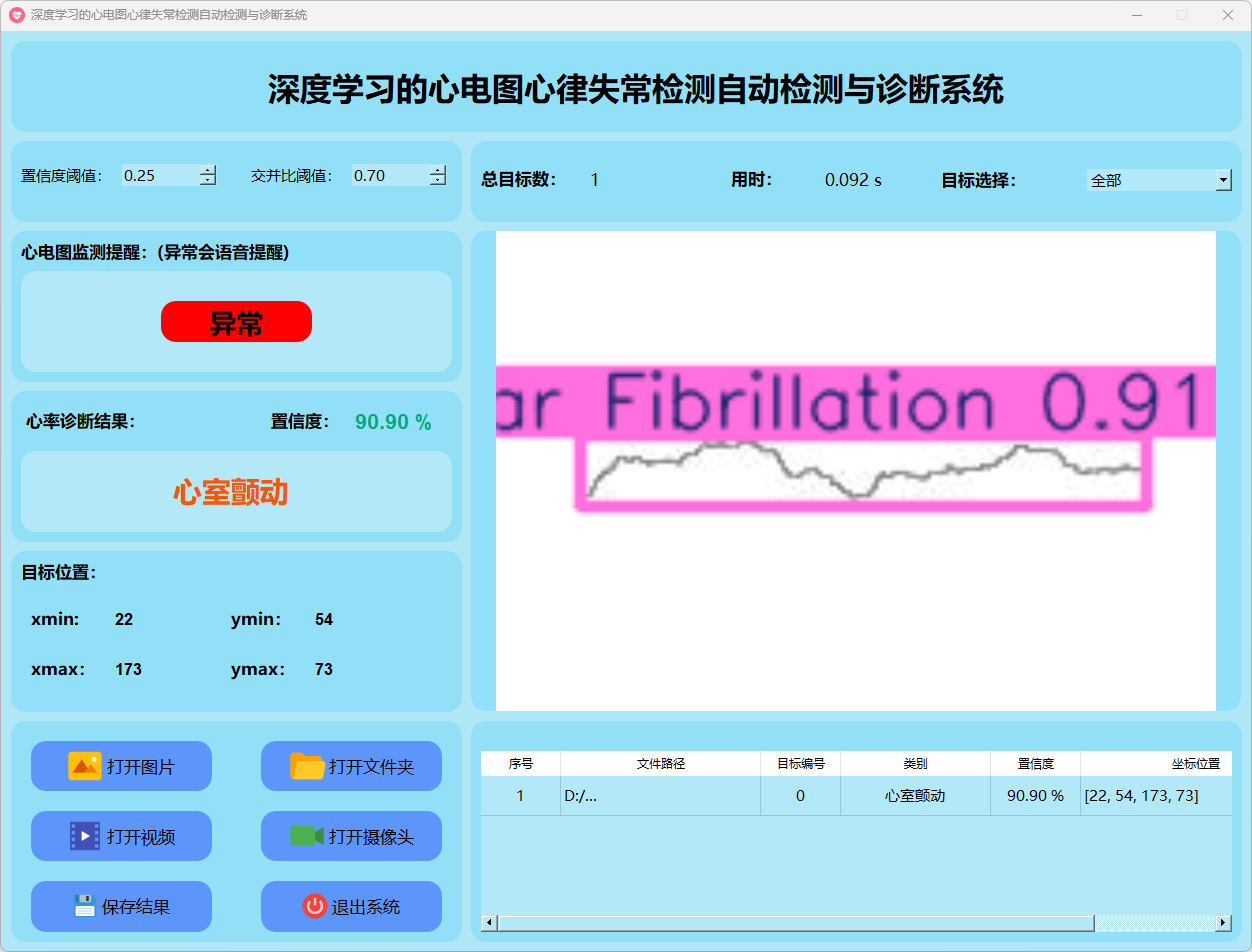
Task: Click the heart app icon in title bar
Action: pyautogui.click(x=16, y=15)
